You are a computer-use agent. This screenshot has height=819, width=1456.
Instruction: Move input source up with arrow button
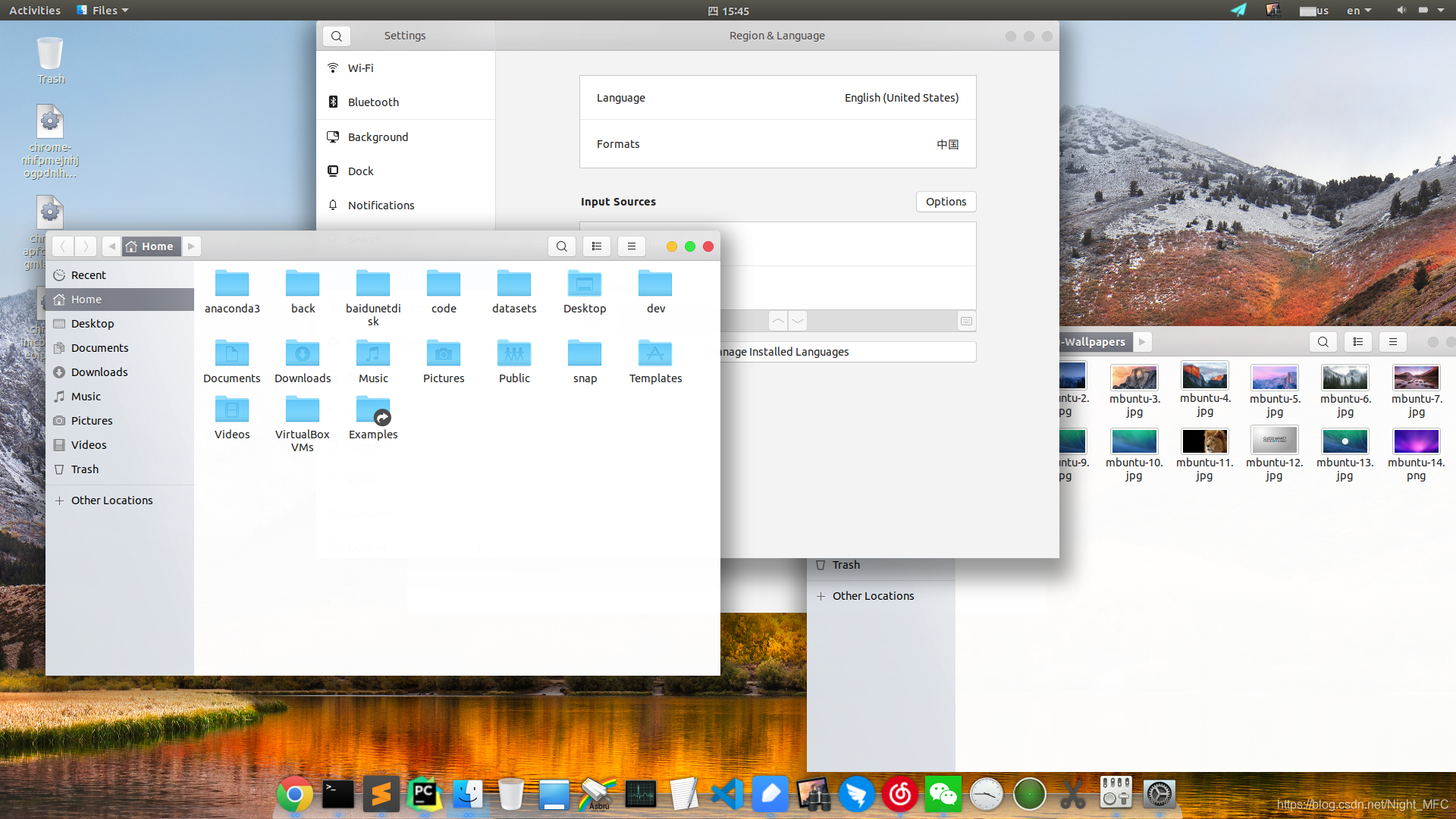click(x=778, y=321)
